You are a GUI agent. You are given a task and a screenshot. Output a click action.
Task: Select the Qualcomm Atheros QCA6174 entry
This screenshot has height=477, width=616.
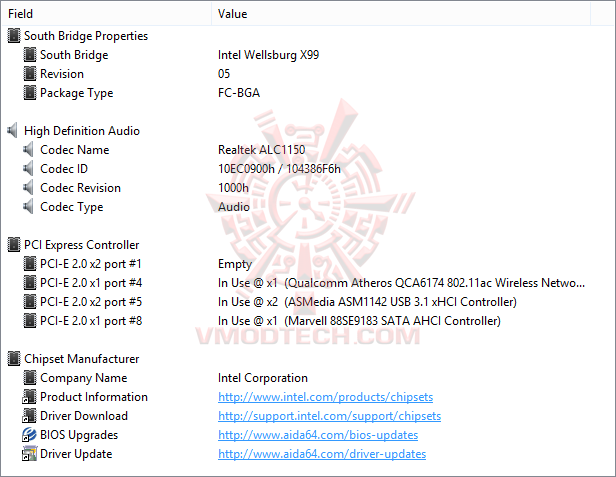point(402,283)
